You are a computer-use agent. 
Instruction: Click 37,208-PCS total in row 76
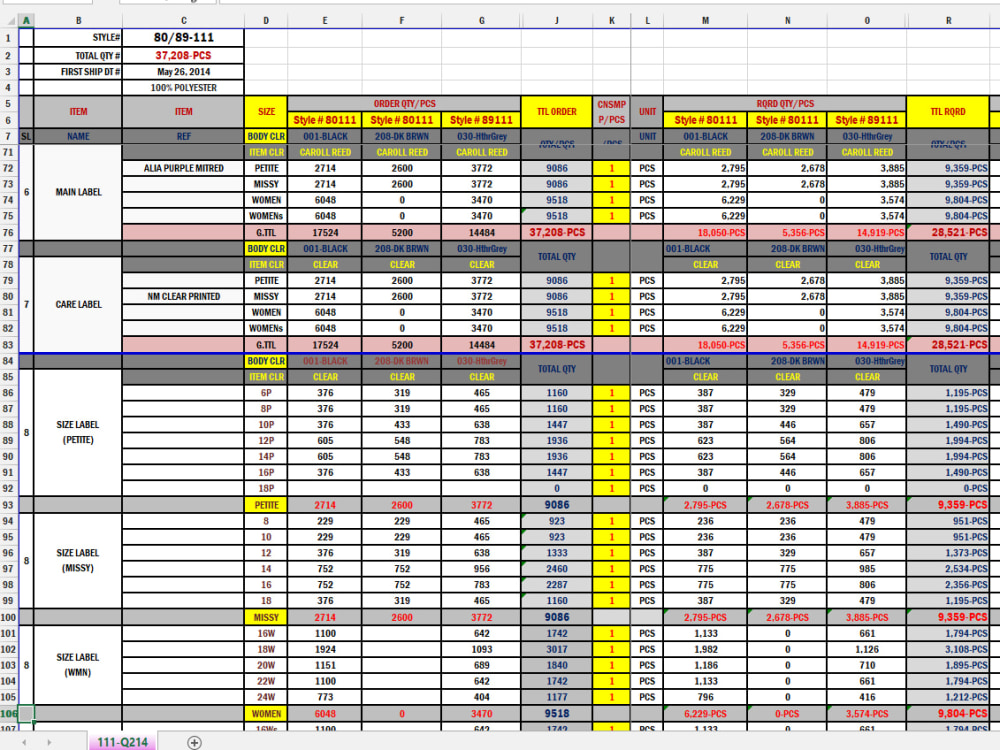tap(557, 233)
